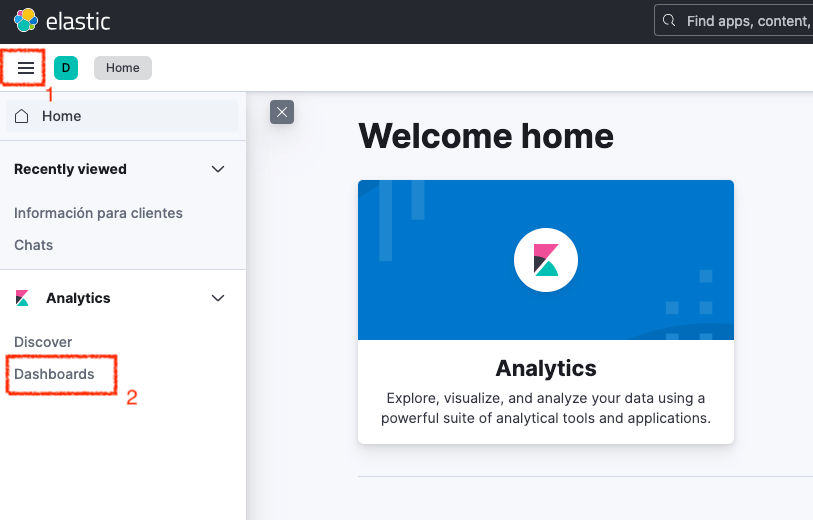This screenshot has width=813, height=520.
Task: Click the Welcome home heading
Action: click(x=486, y=136)
